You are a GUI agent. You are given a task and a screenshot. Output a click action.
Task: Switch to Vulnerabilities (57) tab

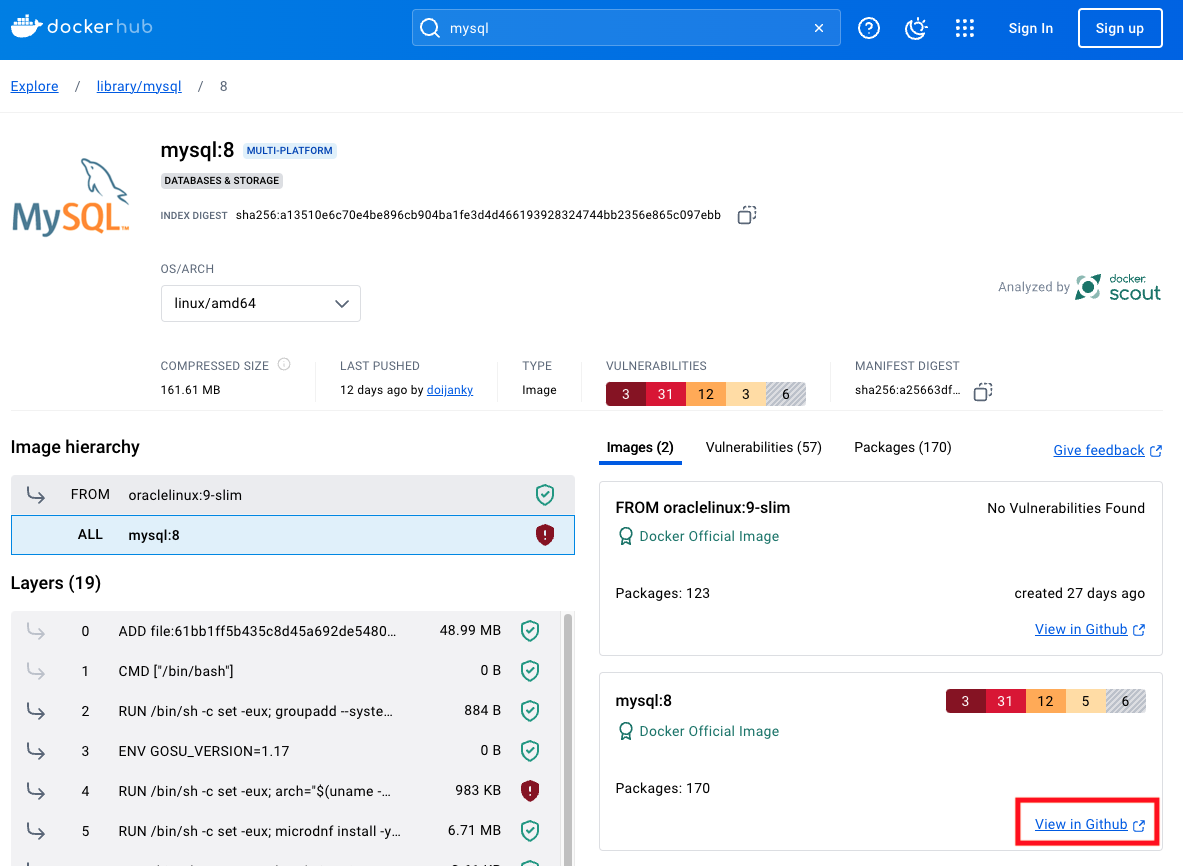(764, 447)
